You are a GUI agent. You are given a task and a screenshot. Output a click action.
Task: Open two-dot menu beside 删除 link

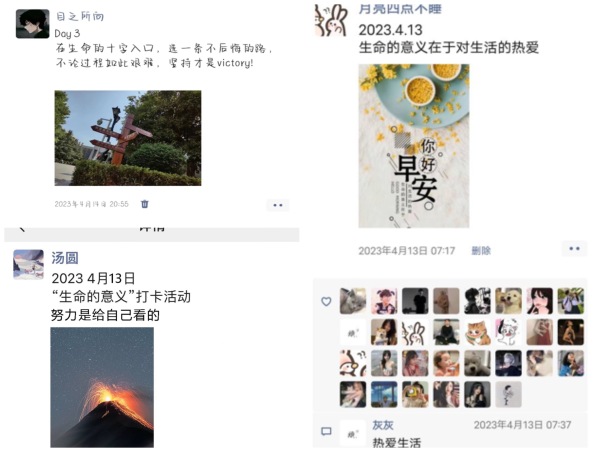(x=574, y=249)
